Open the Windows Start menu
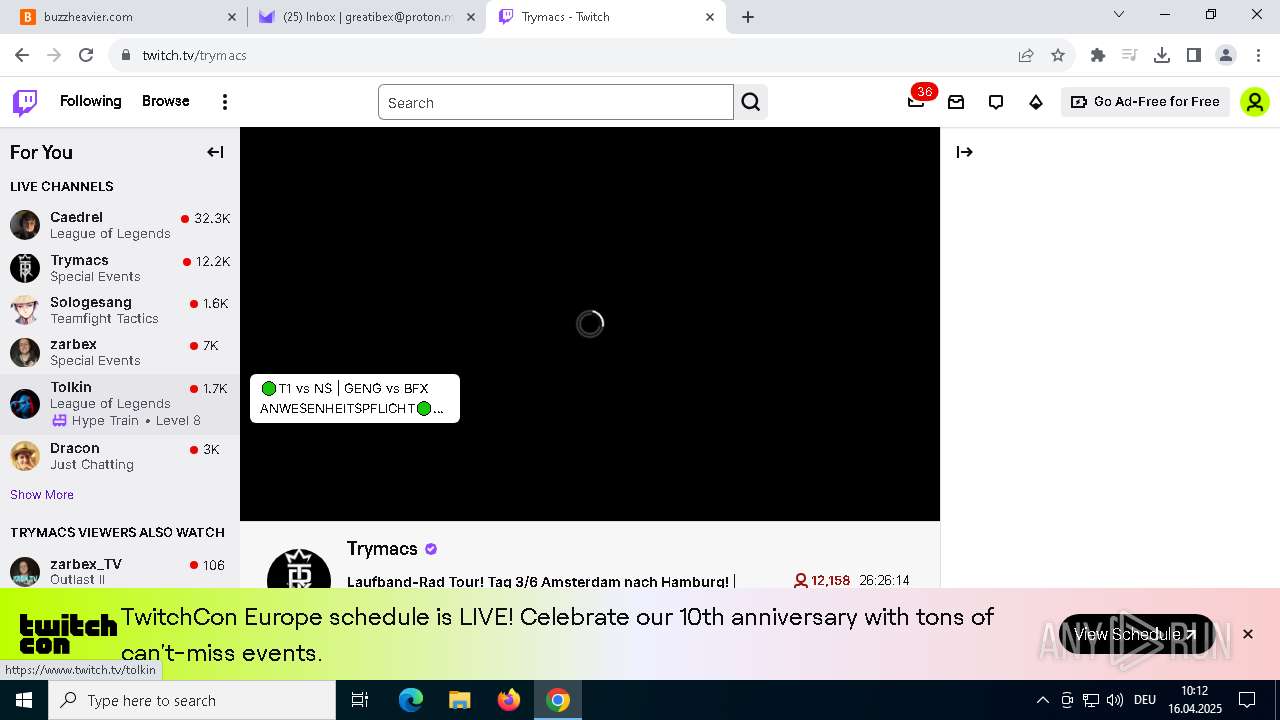Screen dimensions: 1280x720 click(x=24, y=700)
